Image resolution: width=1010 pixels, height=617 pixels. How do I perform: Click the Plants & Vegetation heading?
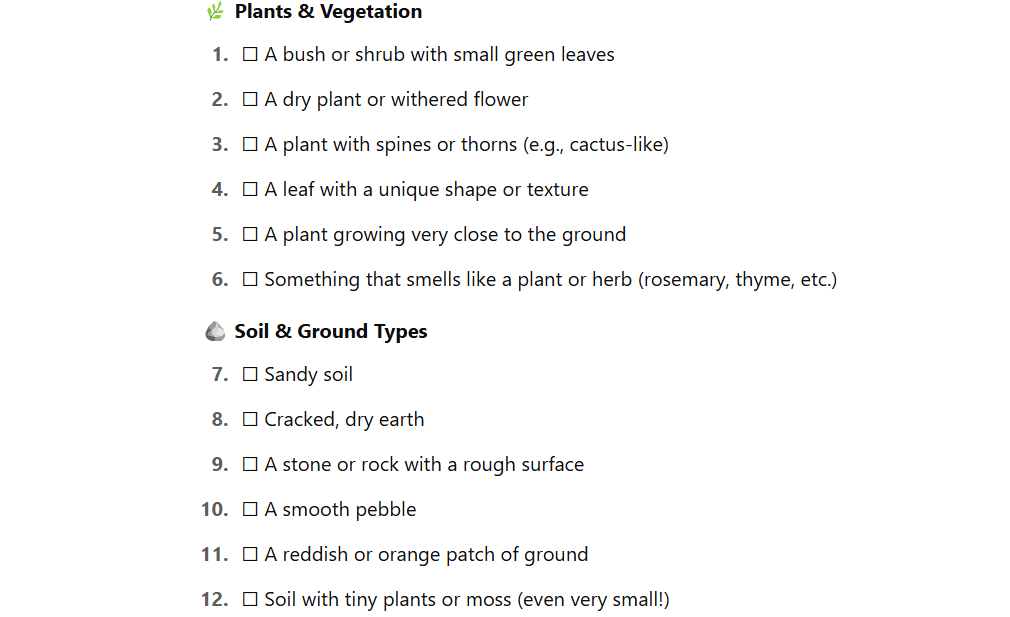pos(328,12)
